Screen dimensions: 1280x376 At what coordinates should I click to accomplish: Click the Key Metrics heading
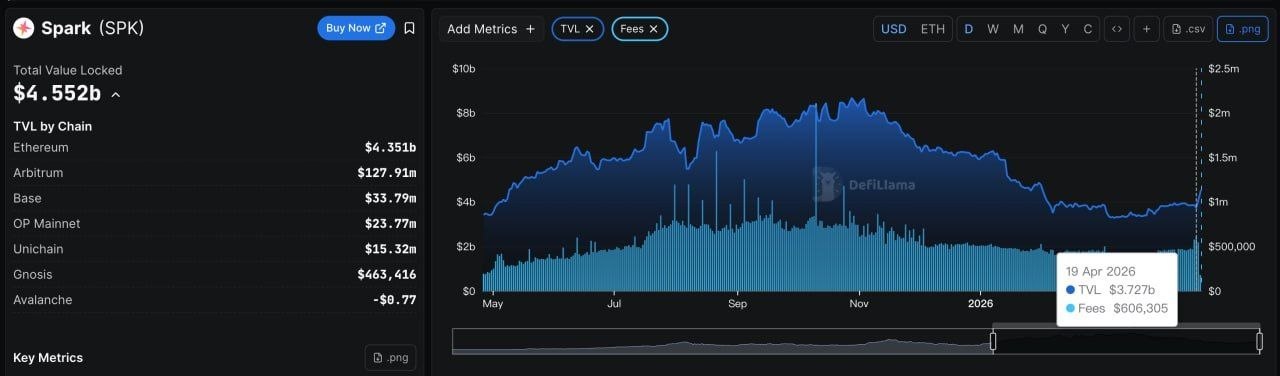[48, 358]
